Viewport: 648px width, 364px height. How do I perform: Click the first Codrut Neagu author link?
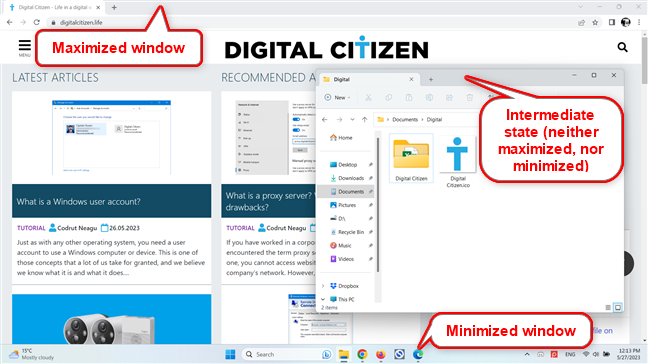[x=77, y=228]
